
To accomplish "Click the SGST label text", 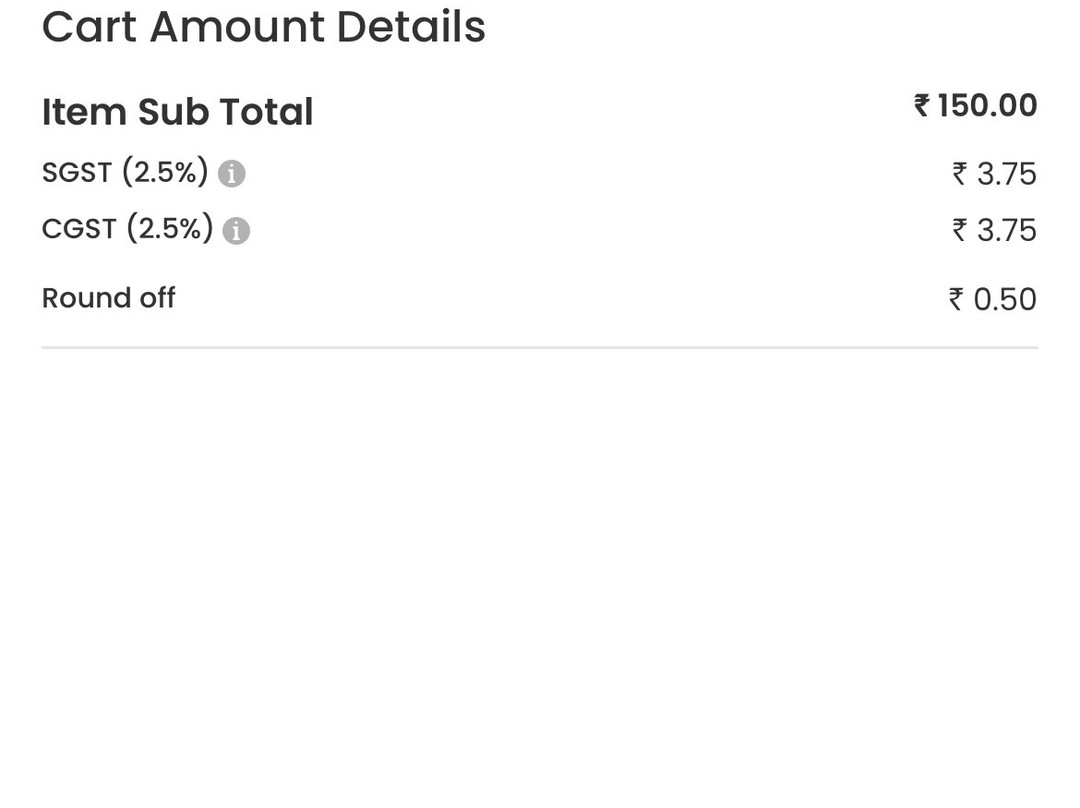I will 77,172.
